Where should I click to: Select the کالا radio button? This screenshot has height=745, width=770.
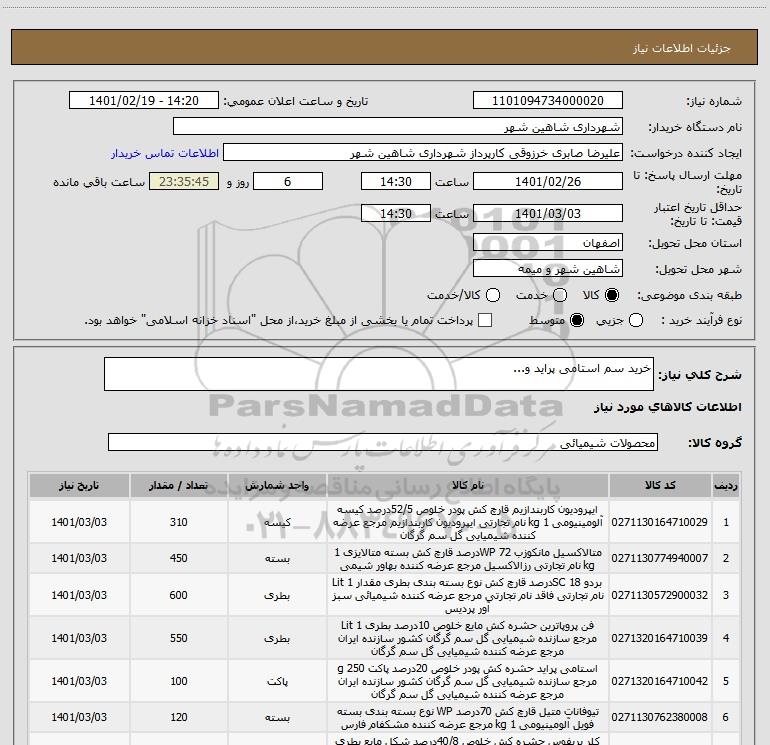612,295
